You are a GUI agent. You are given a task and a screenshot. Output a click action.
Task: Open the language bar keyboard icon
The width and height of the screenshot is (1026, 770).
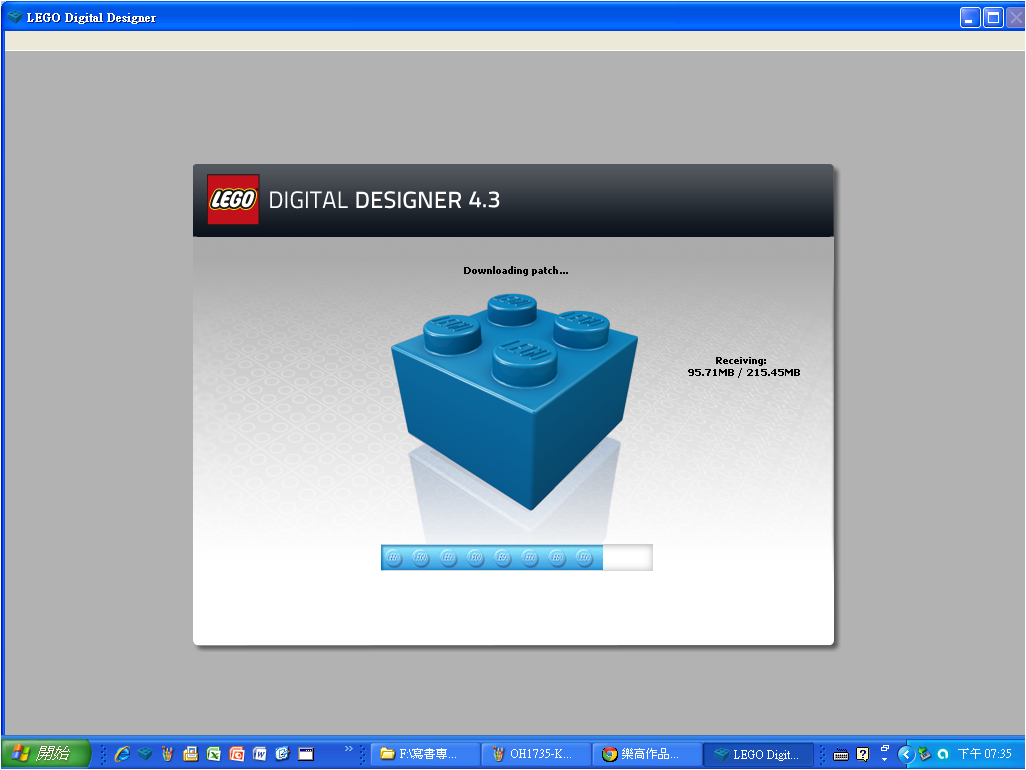[841, 755]
